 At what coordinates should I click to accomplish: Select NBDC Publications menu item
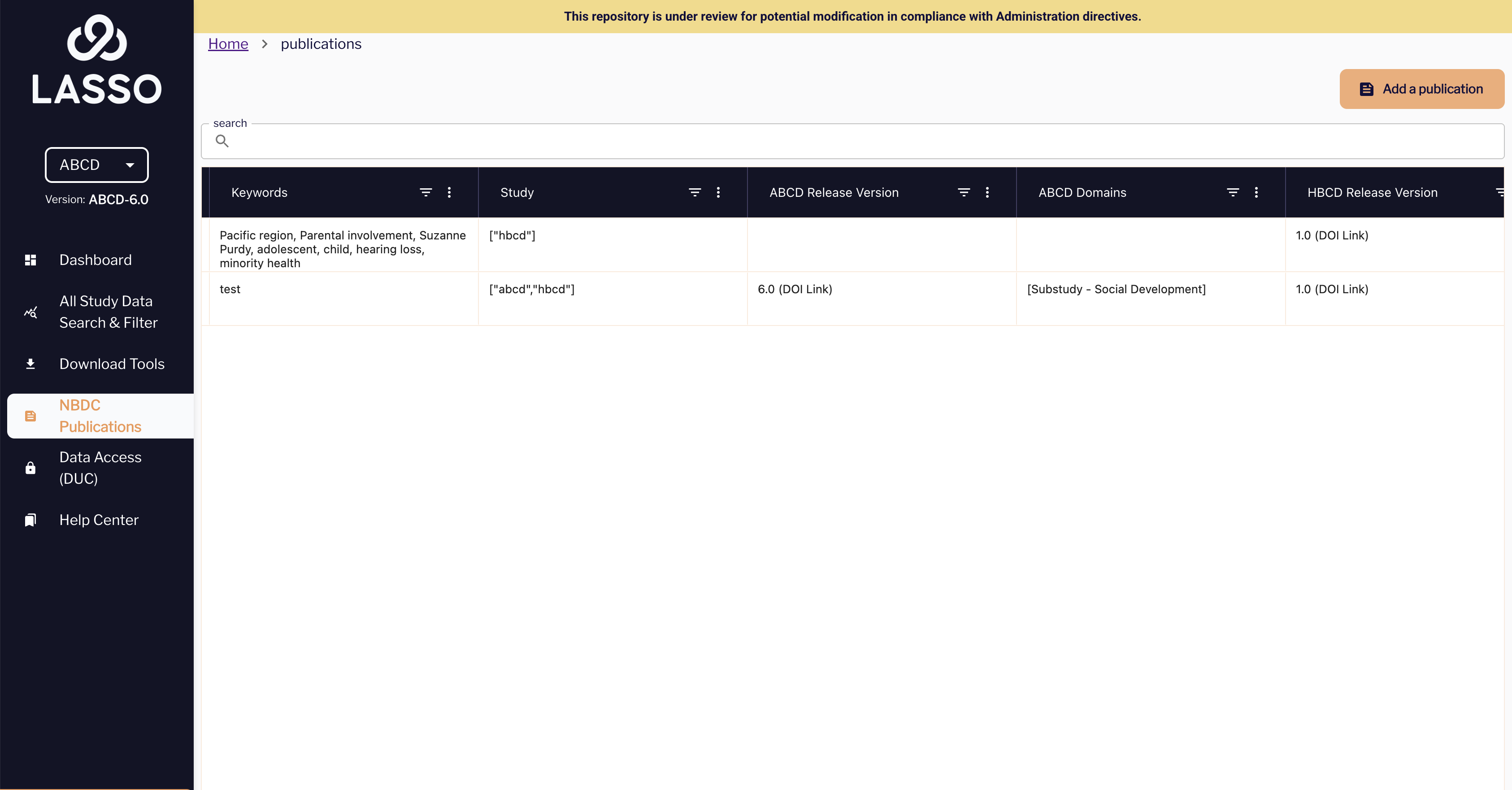point(100,416)
